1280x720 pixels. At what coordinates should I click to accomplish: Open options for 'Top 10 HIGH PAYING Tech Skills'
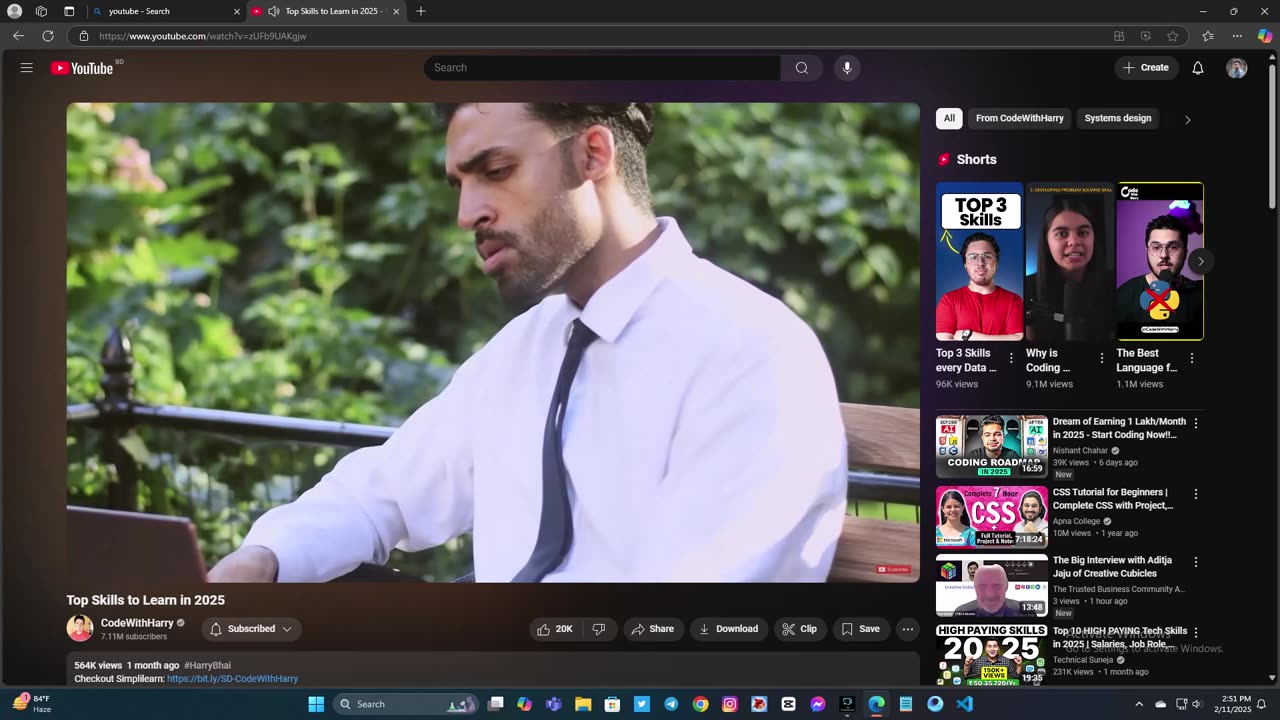[1195, 633]
